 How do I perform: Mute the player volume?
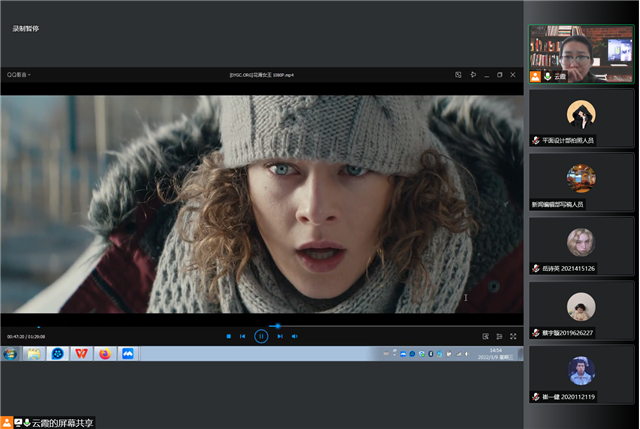pyautogui.click(x=295, y=336)
